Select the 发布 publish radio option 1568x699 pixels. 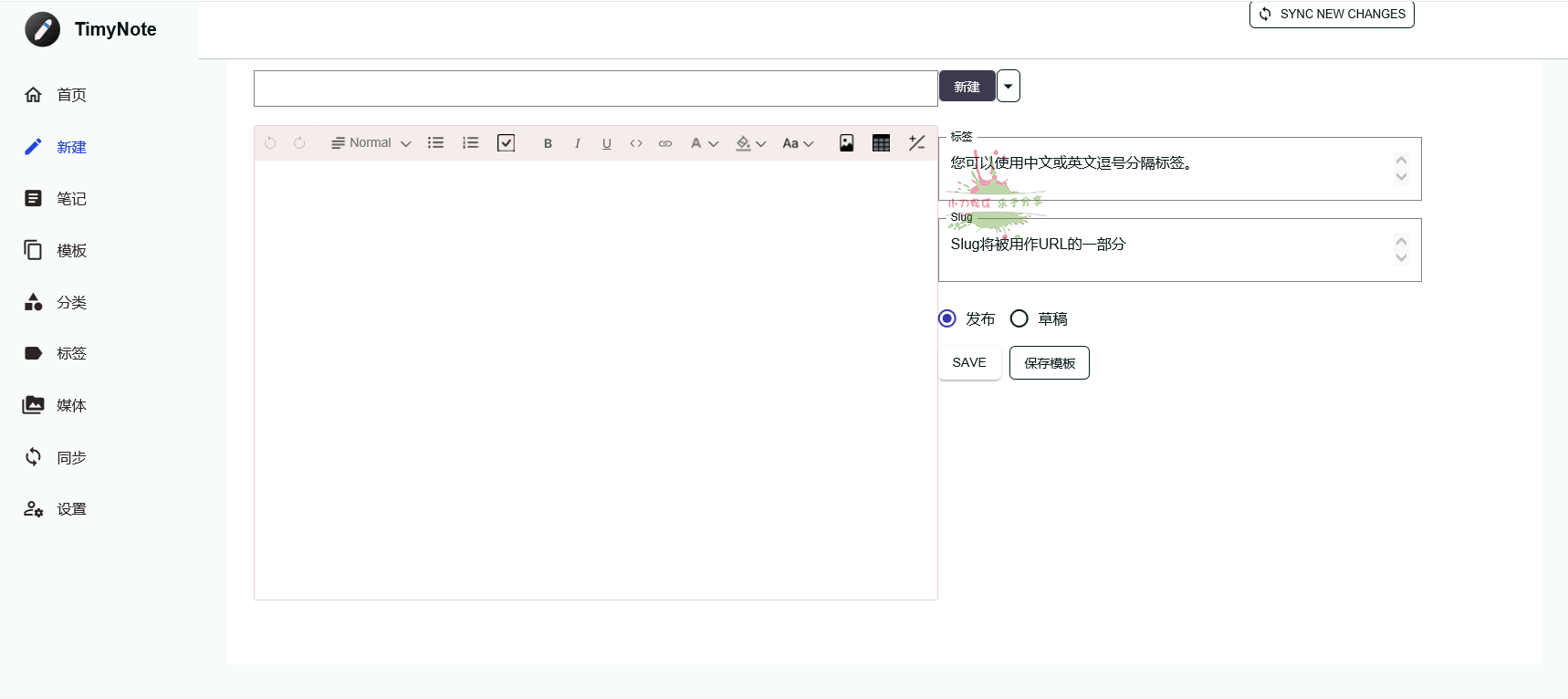(947, 318)
